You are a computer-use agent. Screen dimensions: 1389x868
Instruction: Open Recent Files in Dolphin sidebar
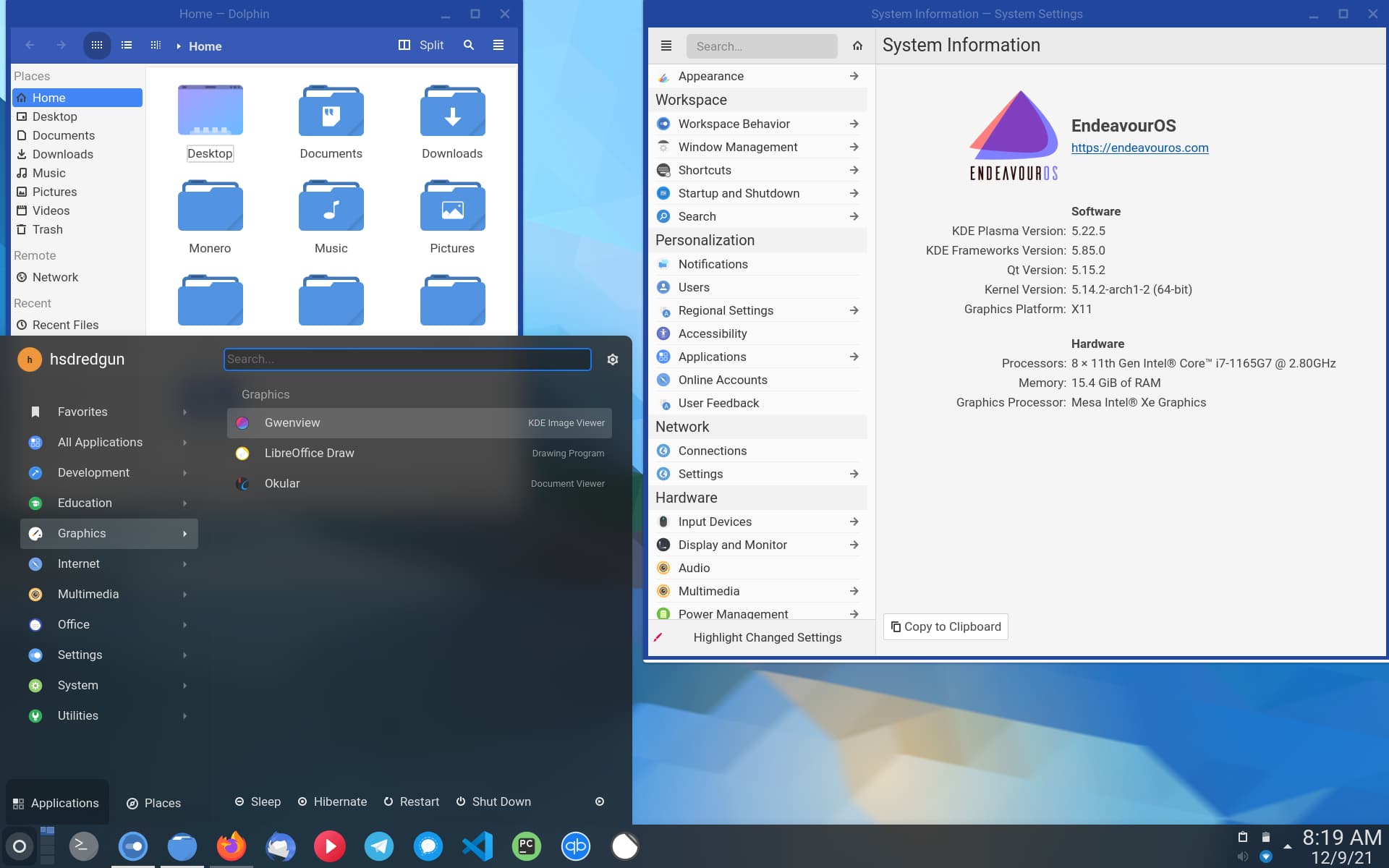point(77,325)
